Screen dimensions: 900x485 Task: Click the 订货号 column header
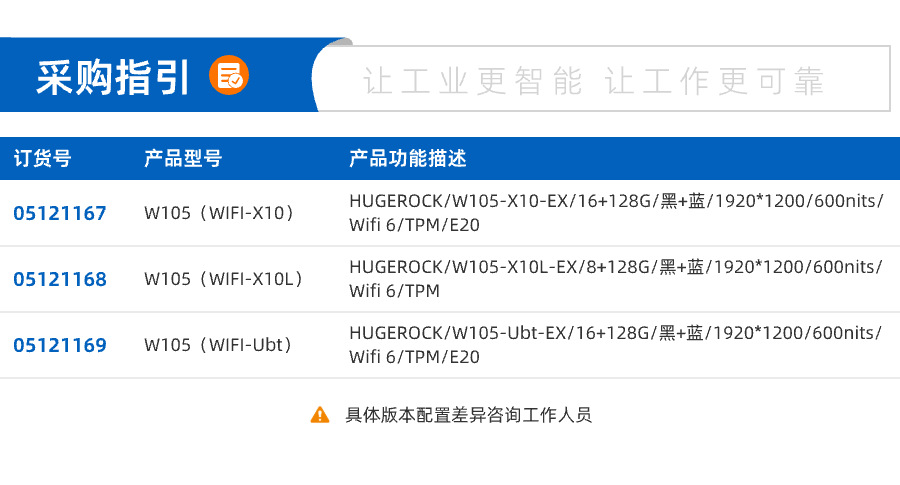tap(42, 159)
